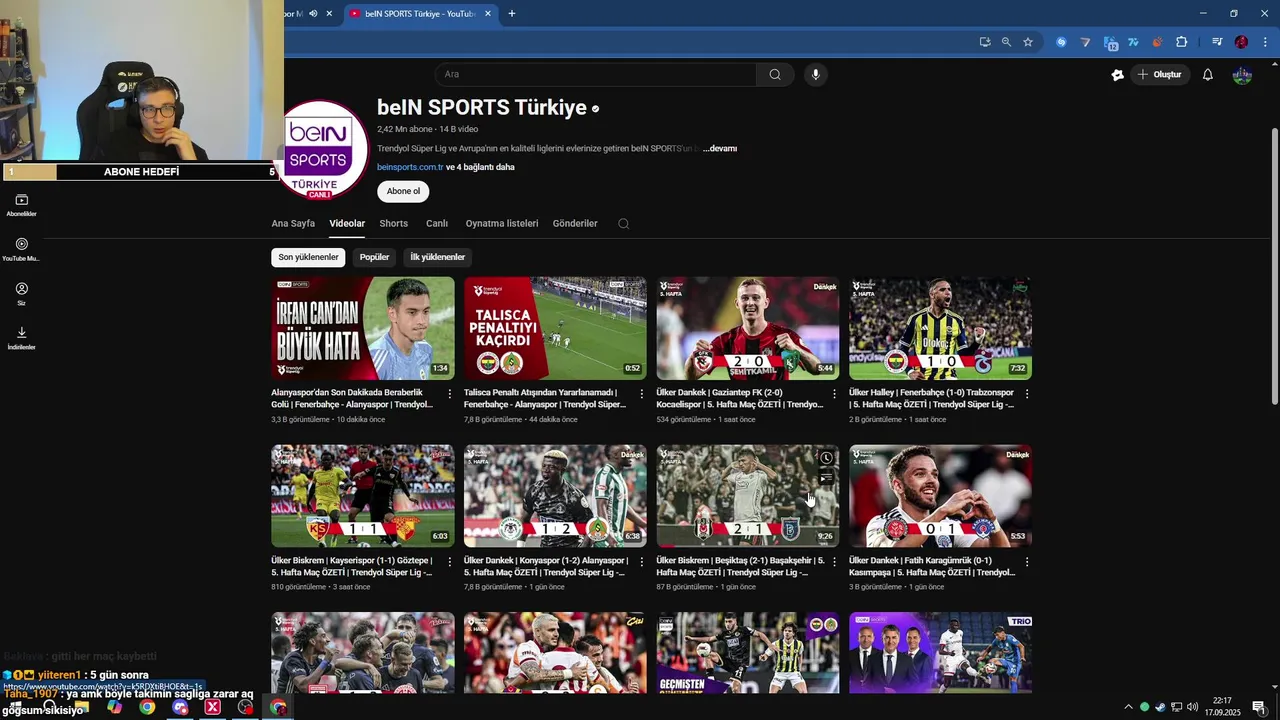Open Kayserispor 1-1 Göztepe video title
This screenshot has height=720, width=1280.
tap(352, 567)
